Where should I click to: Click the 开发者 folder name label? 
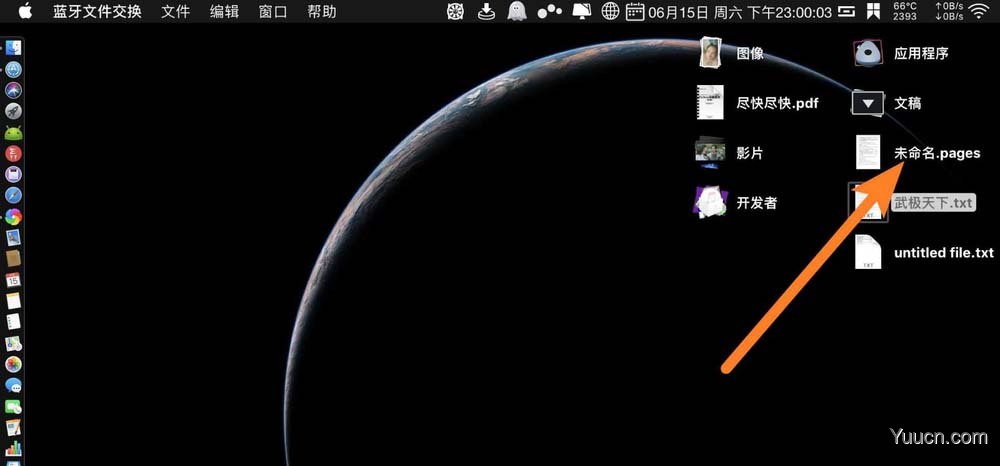point(757,203)
